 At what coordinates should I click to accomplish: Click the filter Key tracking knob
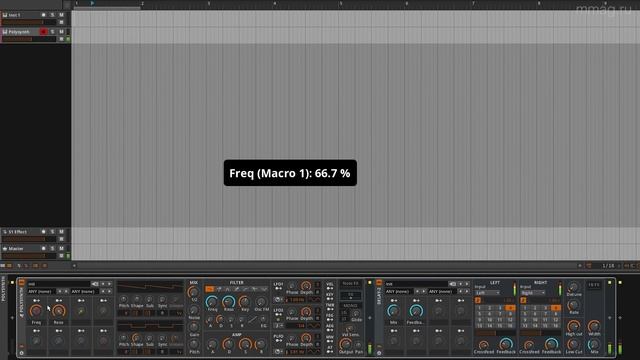244,302
